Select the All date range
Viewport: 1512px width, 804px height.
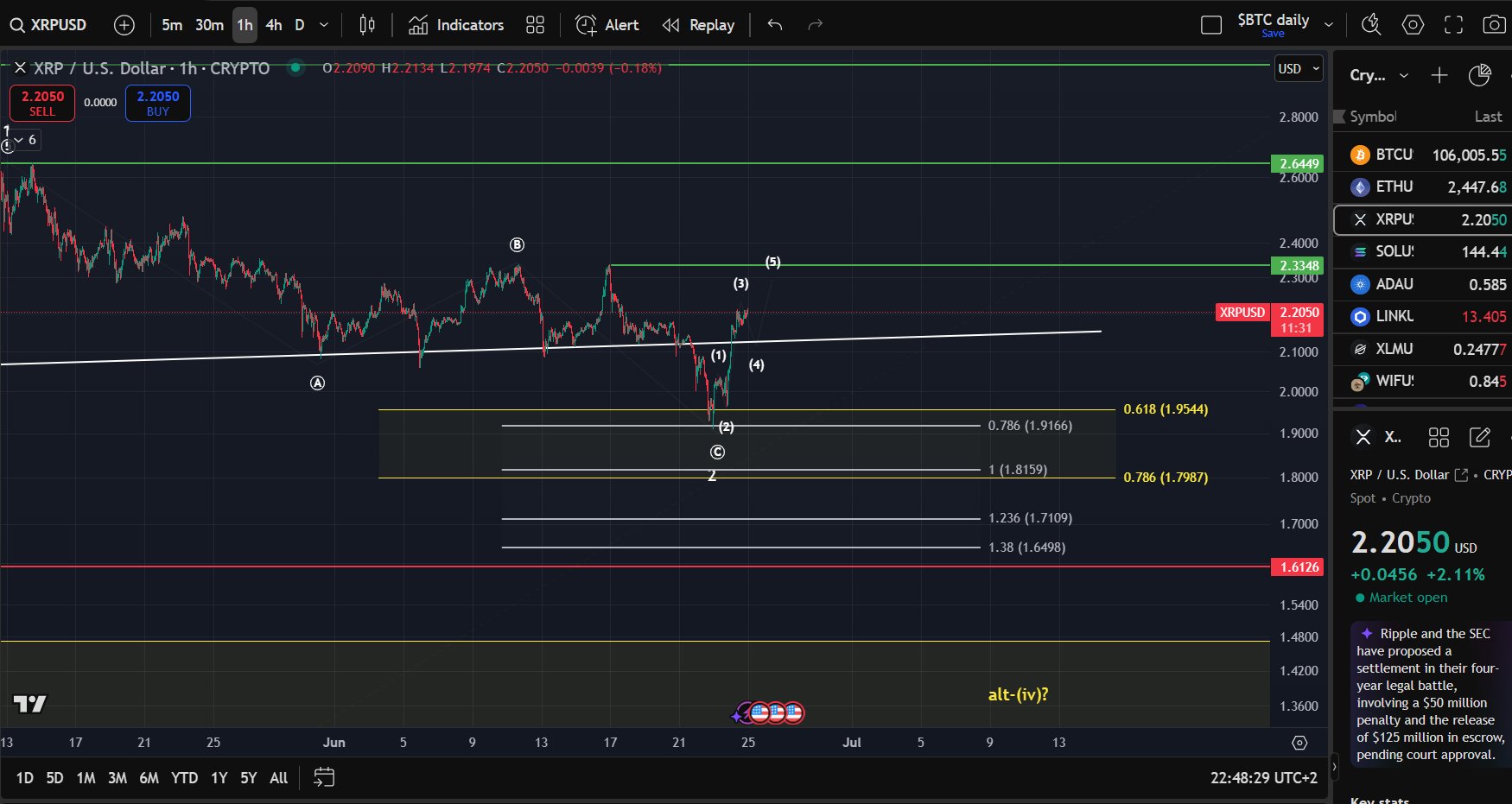(x=278, y=778)
